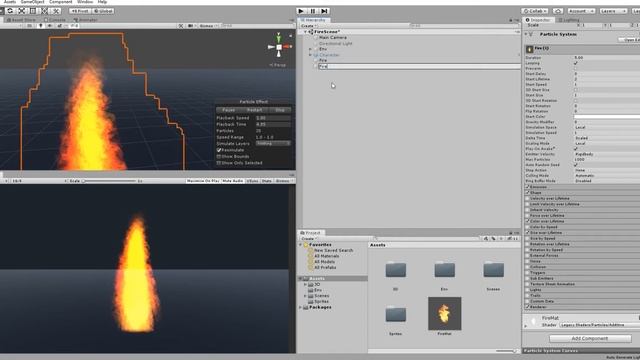Select the Rotate tool in the toolbar
This screenshot has width=640, height=360.
10,11
